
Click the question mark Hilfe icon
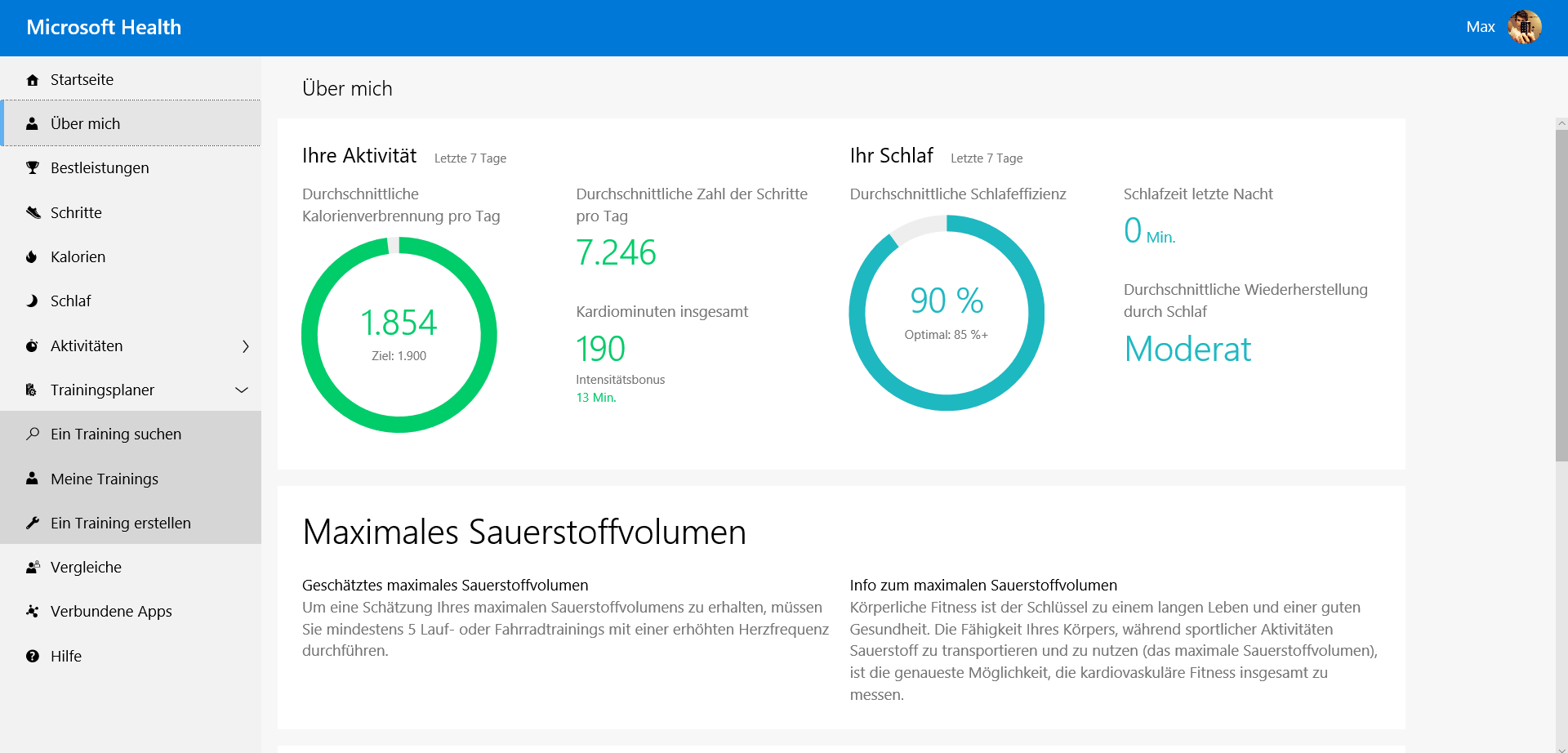[x=33, y=656]
